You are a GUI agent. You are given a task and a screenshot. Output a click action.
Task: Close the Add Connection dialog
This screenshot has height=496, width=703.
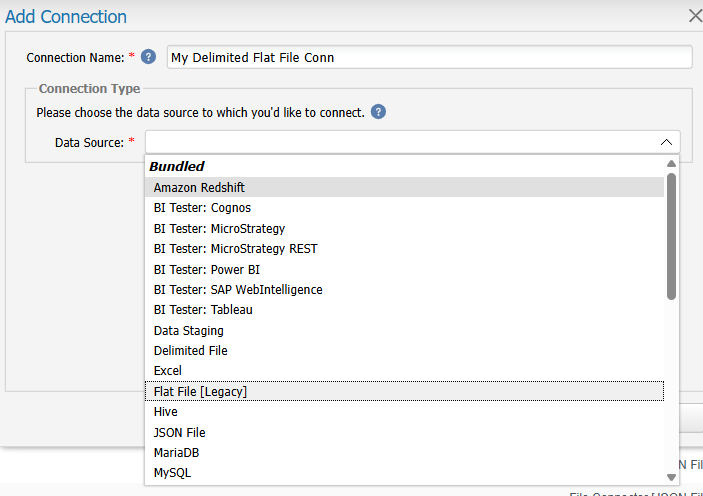695,16
